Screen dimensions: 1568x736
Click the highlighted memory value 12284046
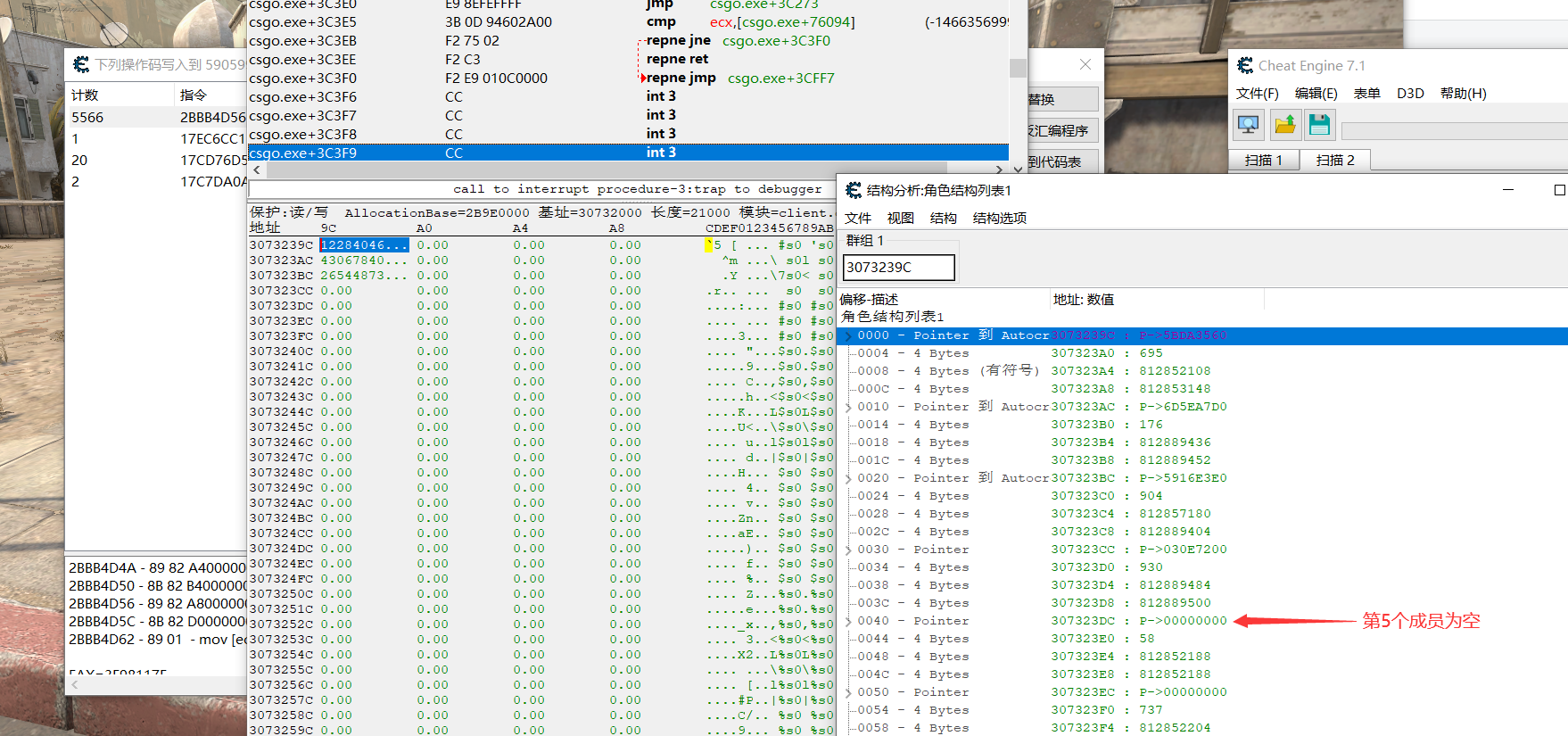[x=364, y=245]
